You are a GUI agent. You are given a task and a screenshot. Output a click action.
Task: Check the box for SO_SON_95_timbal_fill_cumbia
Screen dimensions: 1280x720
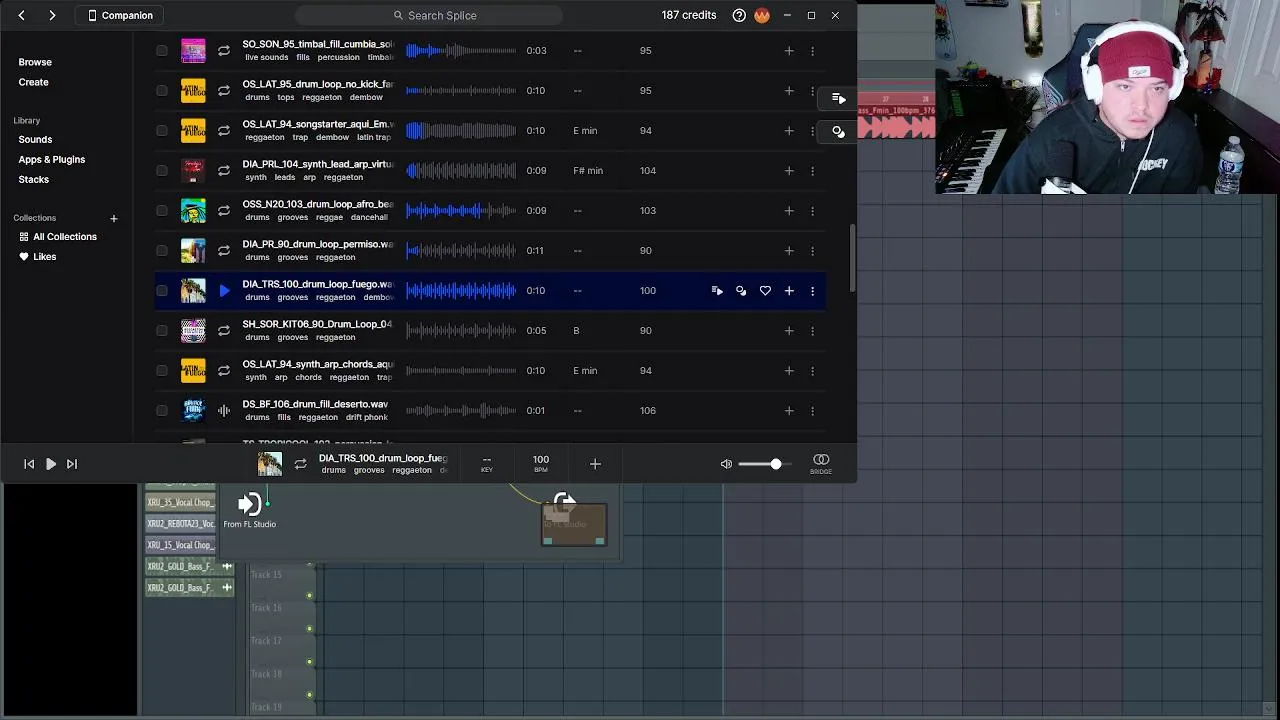162,50
